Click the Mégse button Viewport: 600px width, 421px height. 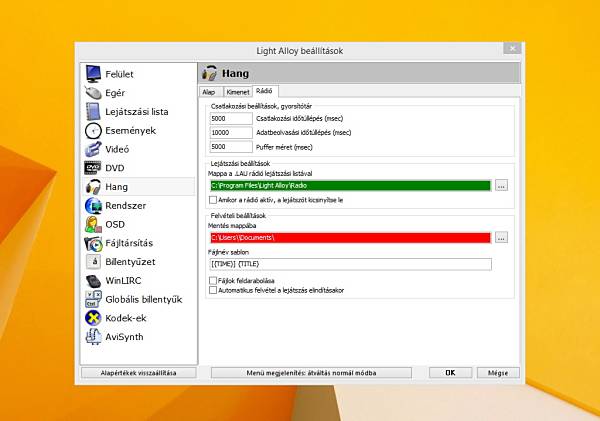click(498, 373)
